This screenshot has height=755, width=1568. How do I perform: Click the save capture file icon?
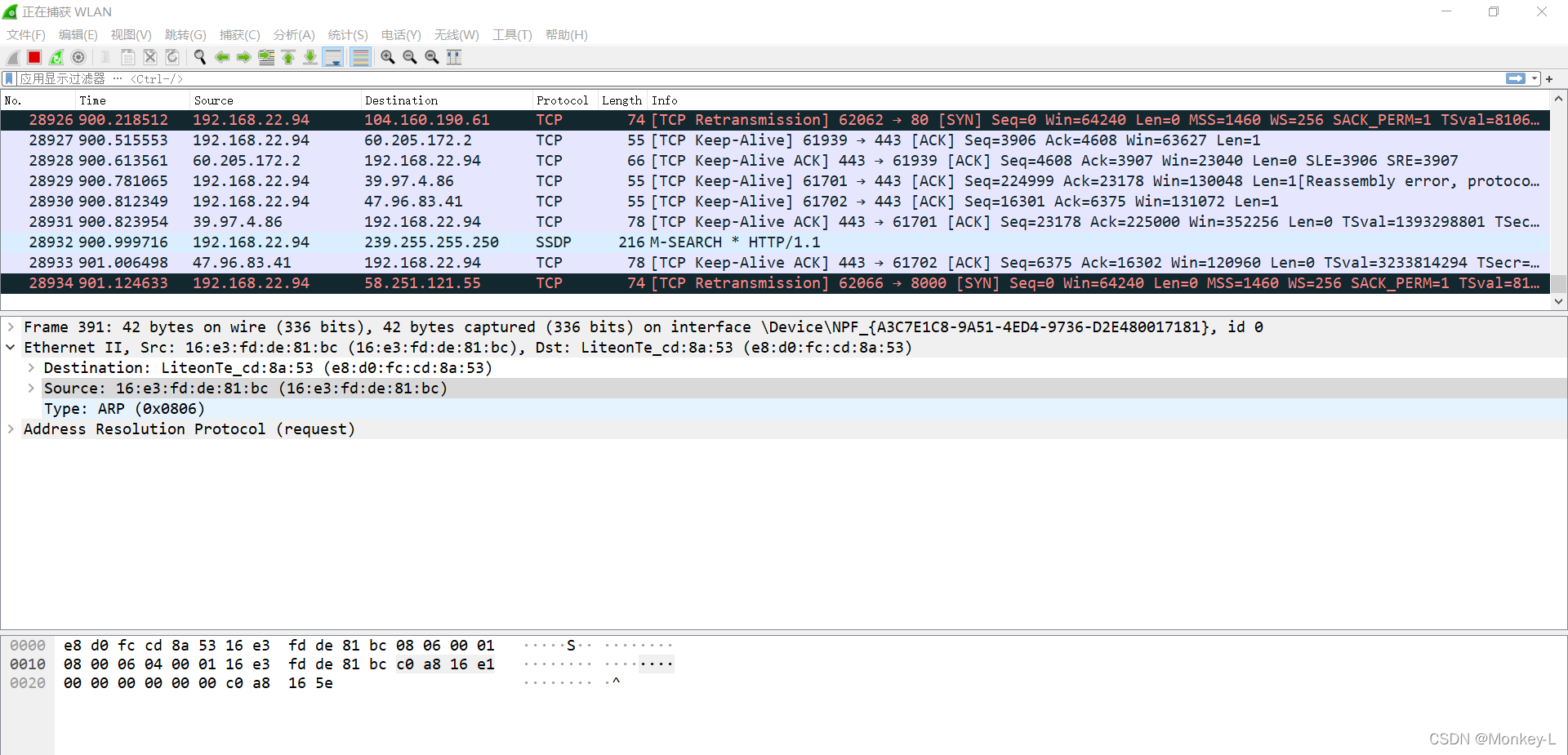pyautogui.click(x=128, y=57)
